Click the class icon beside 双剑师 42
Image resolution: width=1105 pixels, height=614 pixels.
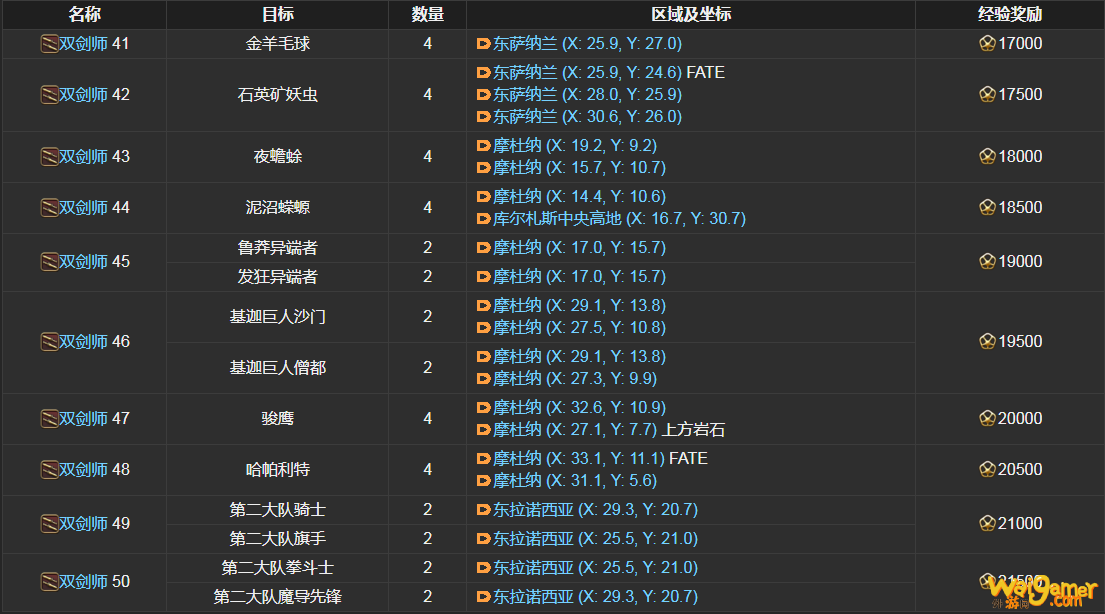[49, 94]
